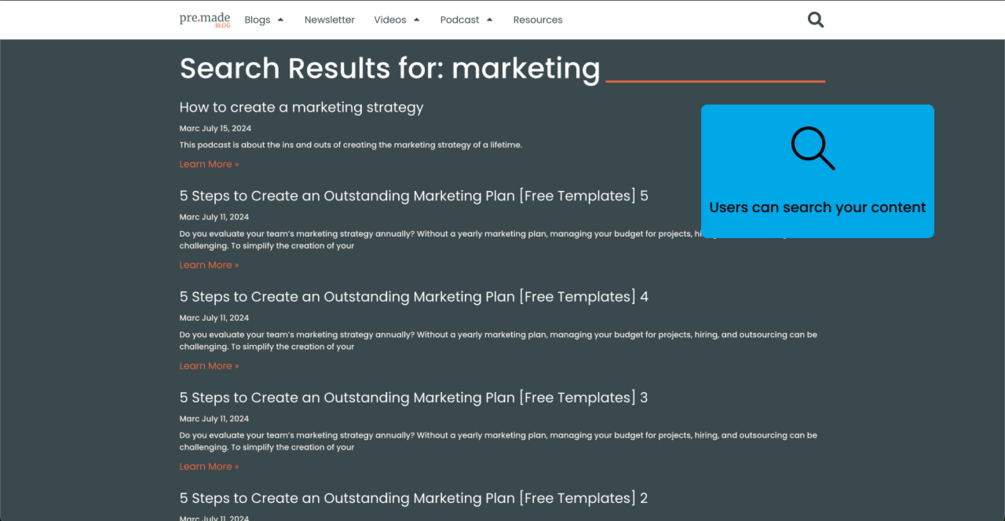Click the pre.made blog logo
The width and height of the screenshot is (1005, 521).
(205, 20)
